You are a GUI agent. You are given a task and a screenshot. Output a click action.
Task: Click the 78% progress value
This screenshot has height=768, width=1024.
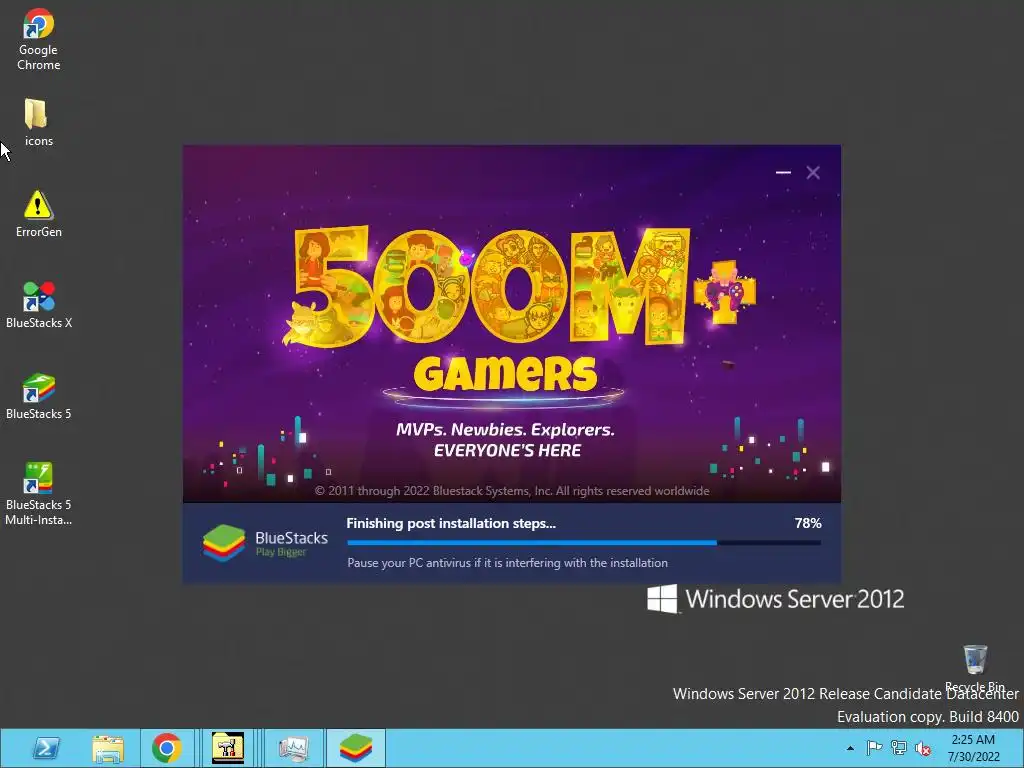pyautogui.click(x=808, y=523)
